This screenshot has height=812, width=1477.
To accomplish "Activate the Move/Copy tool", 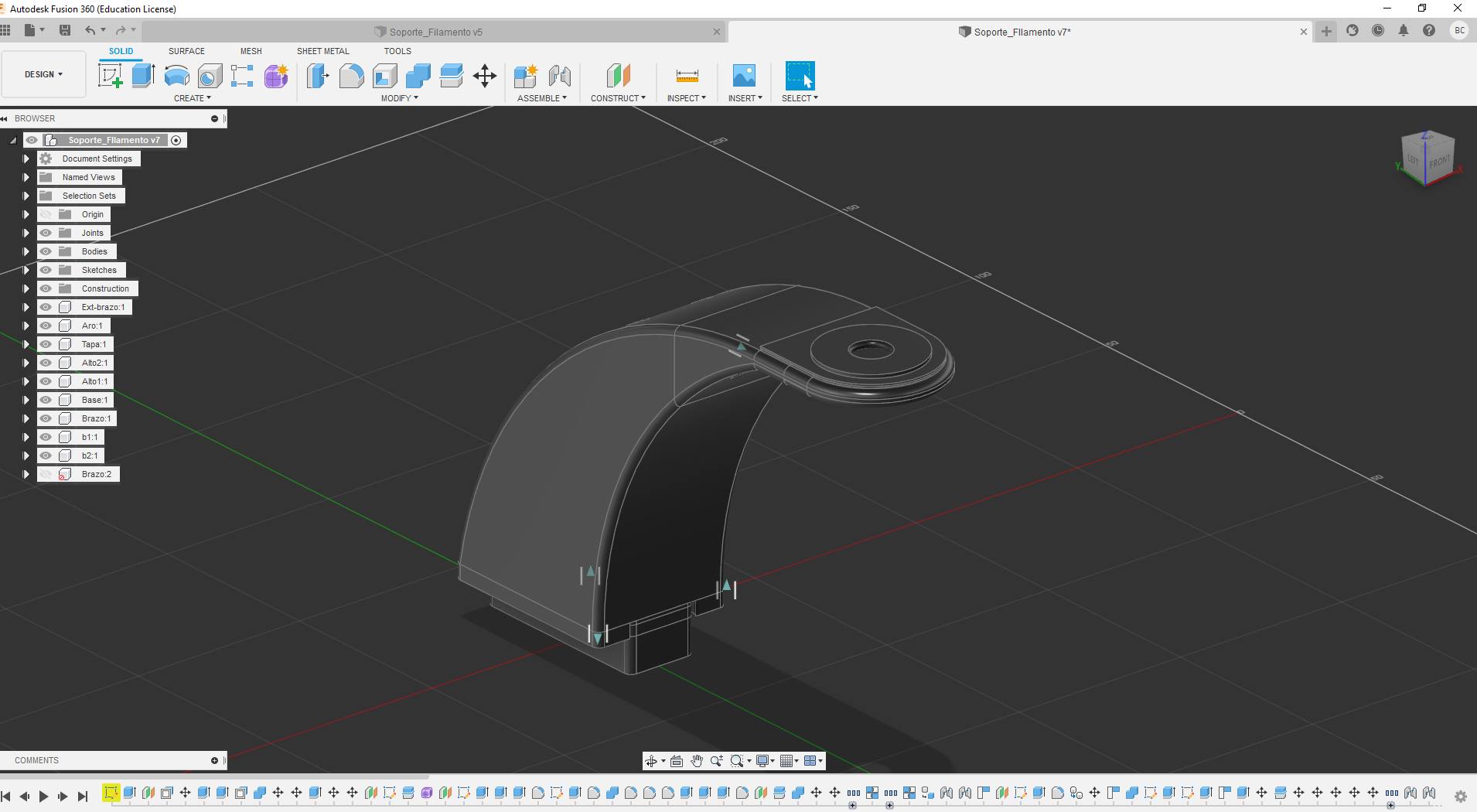I will coord(485,76).
